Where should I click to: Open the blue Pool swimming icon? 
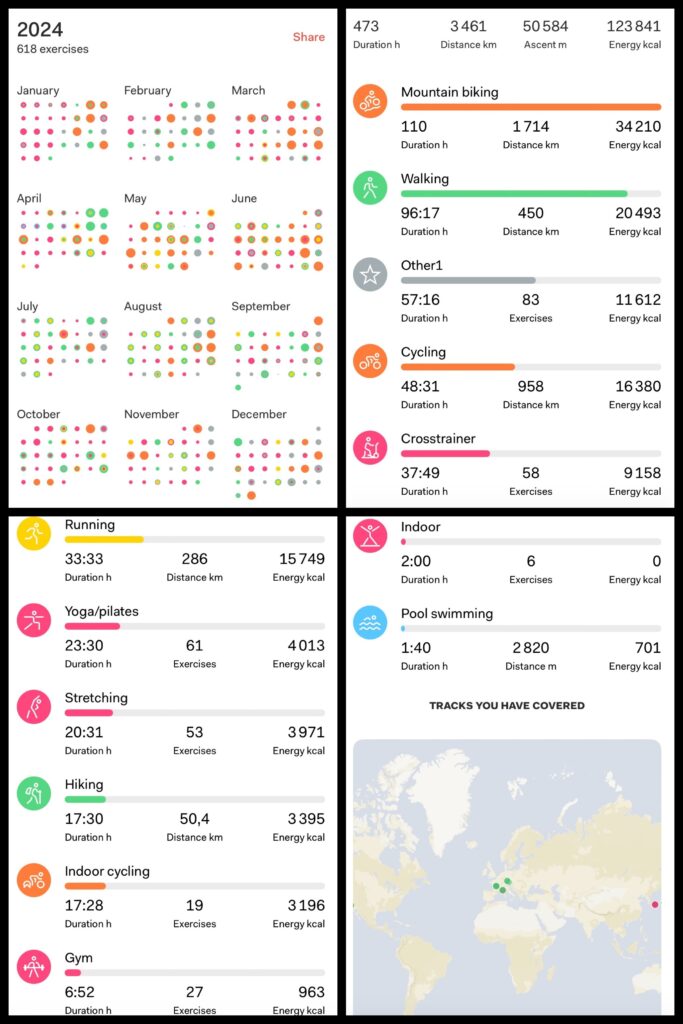coord(370,622)
